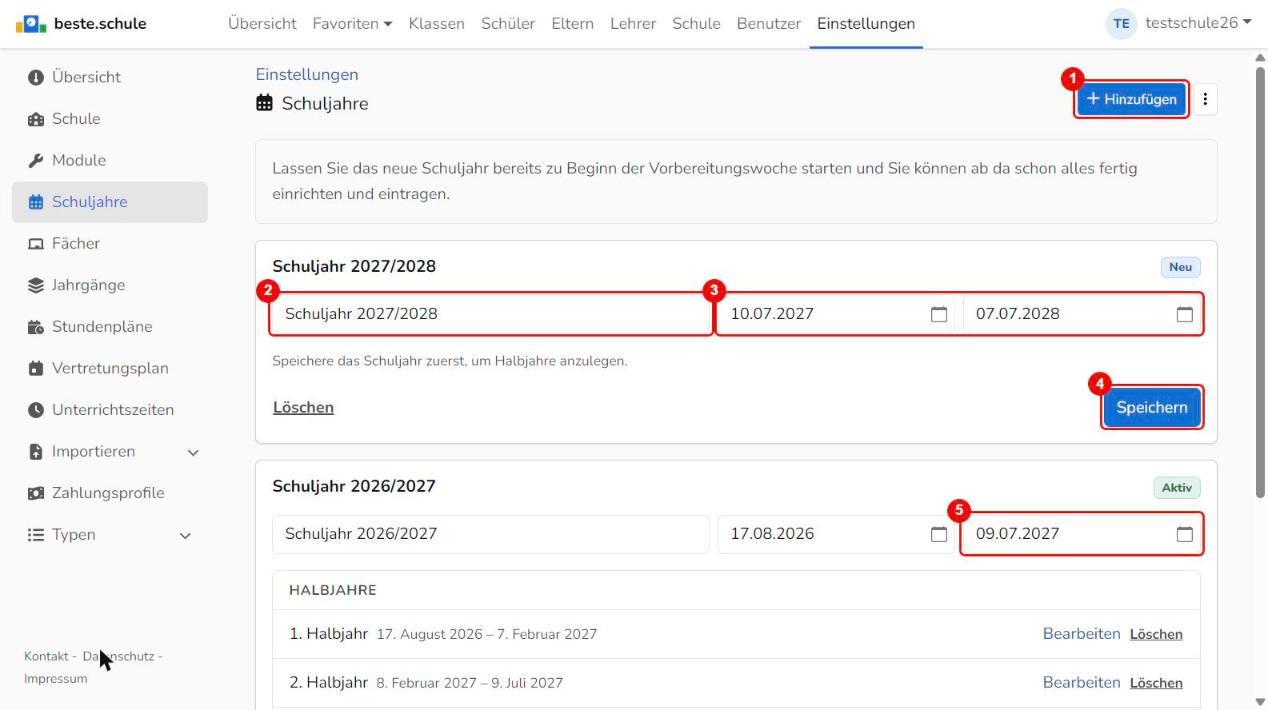This screenshot has width=1268, height=710.
Task: Go to Benutzer in top navigation
Action: pos(769,24)
